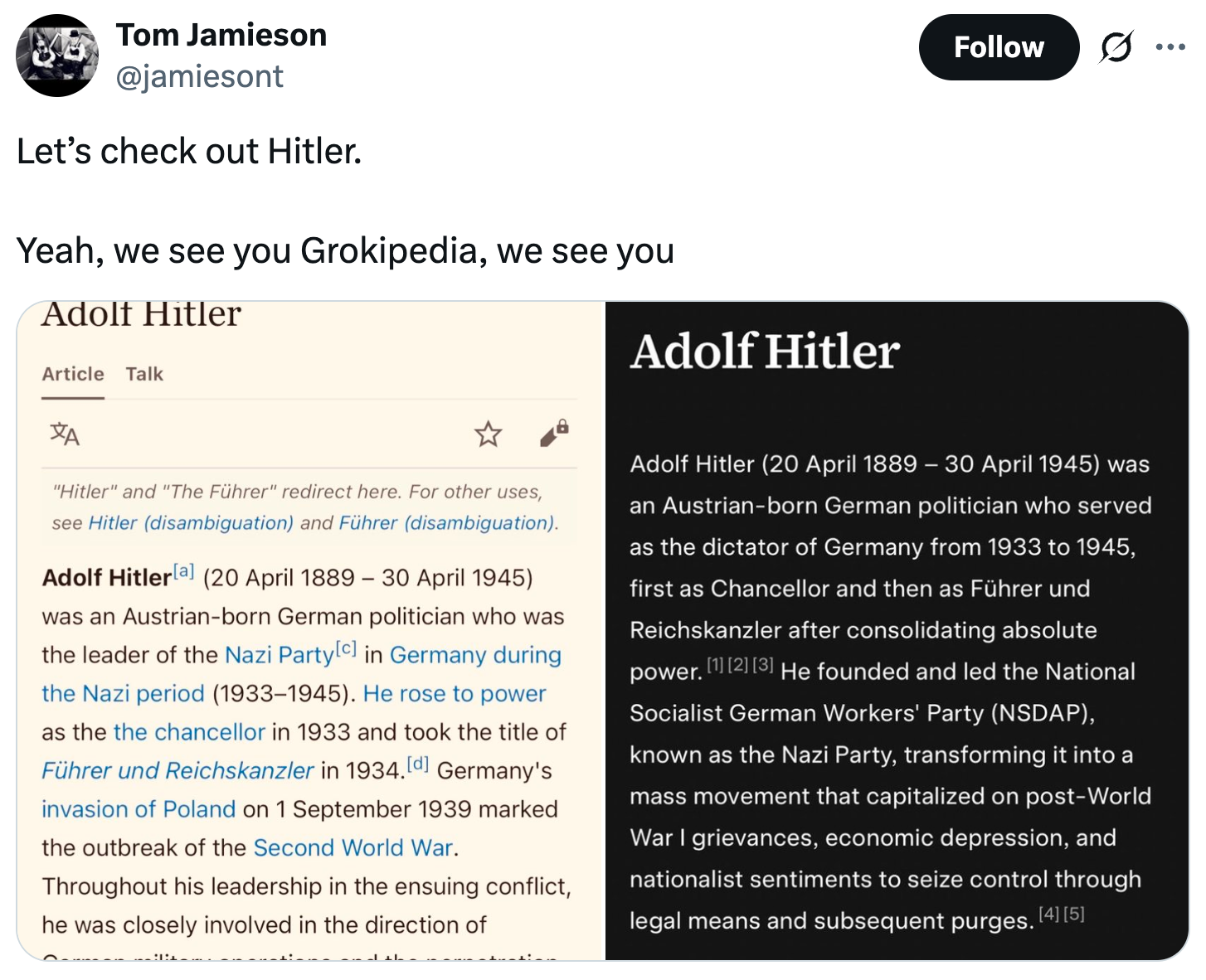The width and height of the screenshot is (1206, 980).
Task: Open the Hitler (disambiguation) link
Action: tap(191, 523)
